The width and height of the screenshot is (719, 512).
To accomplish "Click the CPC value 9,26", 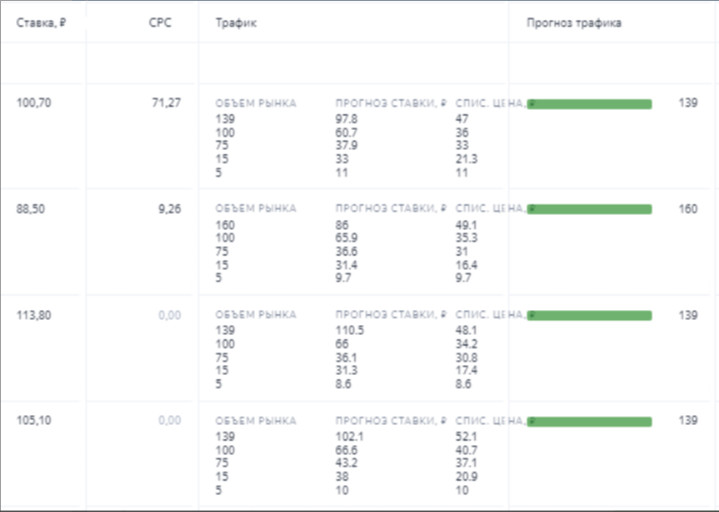I will [x=169, y=209].
